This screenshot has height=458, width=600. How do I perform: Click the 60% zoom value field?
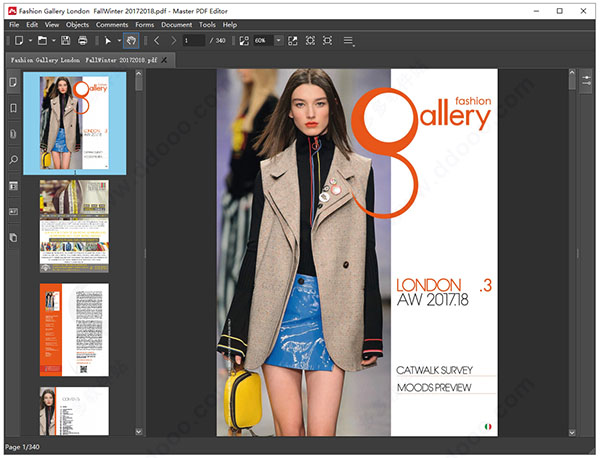click(264, 41)
